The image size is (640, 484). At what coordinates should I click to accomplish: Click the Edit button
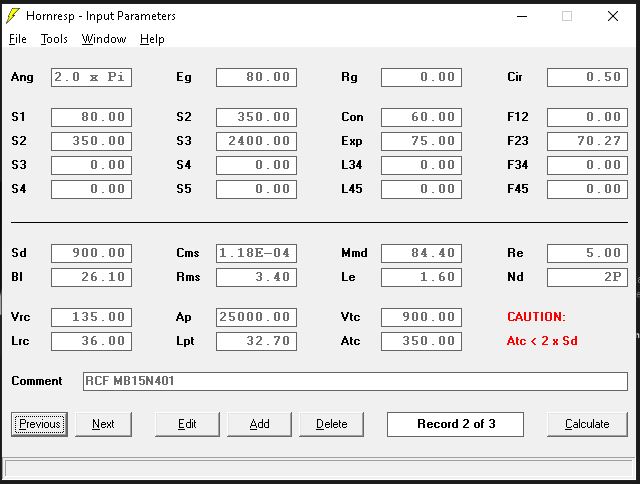[187, 424]
